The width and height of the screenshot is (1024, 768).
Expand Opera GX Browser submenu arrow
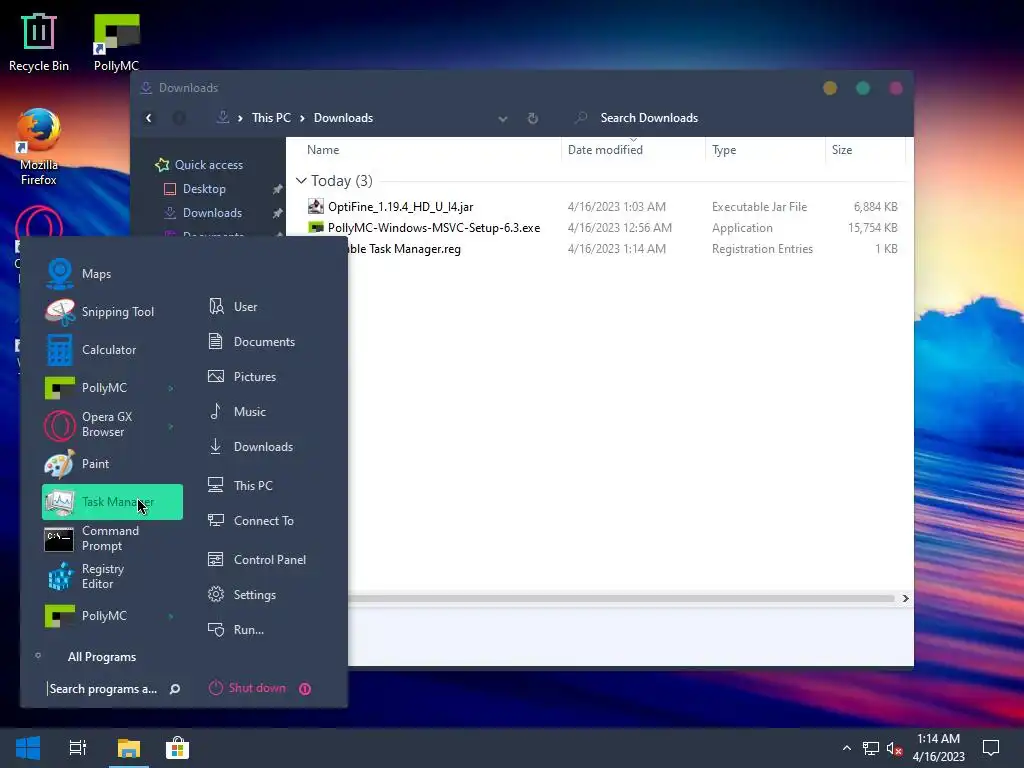[x=171, y=426]
